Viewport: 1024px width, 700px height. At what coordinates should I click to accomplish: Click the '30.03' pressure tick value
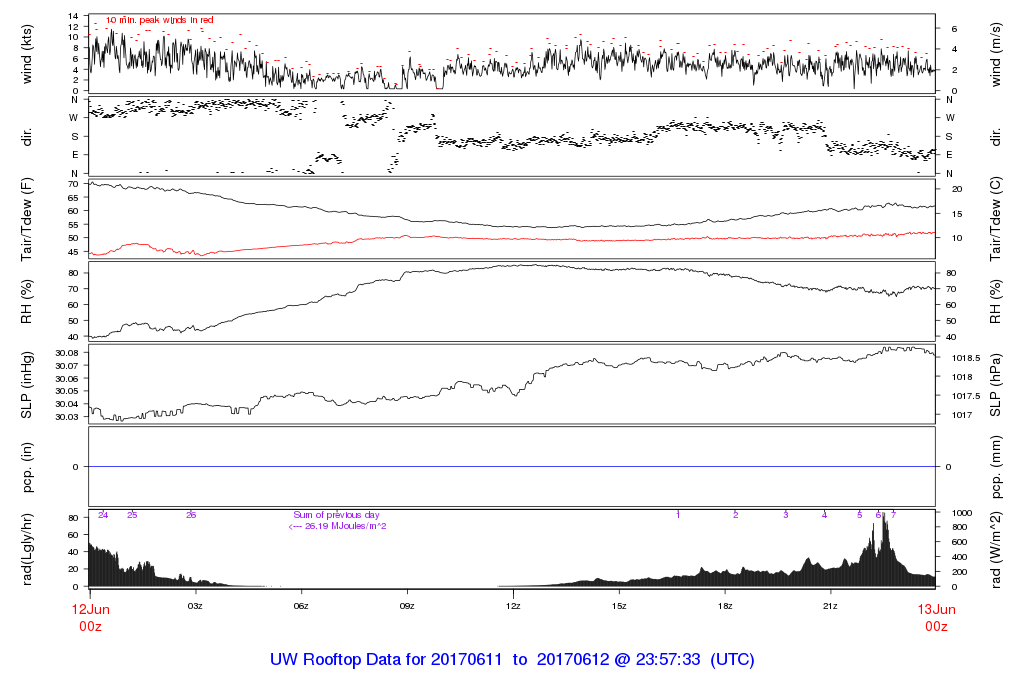pyautogui.click(x=67, y=417)
